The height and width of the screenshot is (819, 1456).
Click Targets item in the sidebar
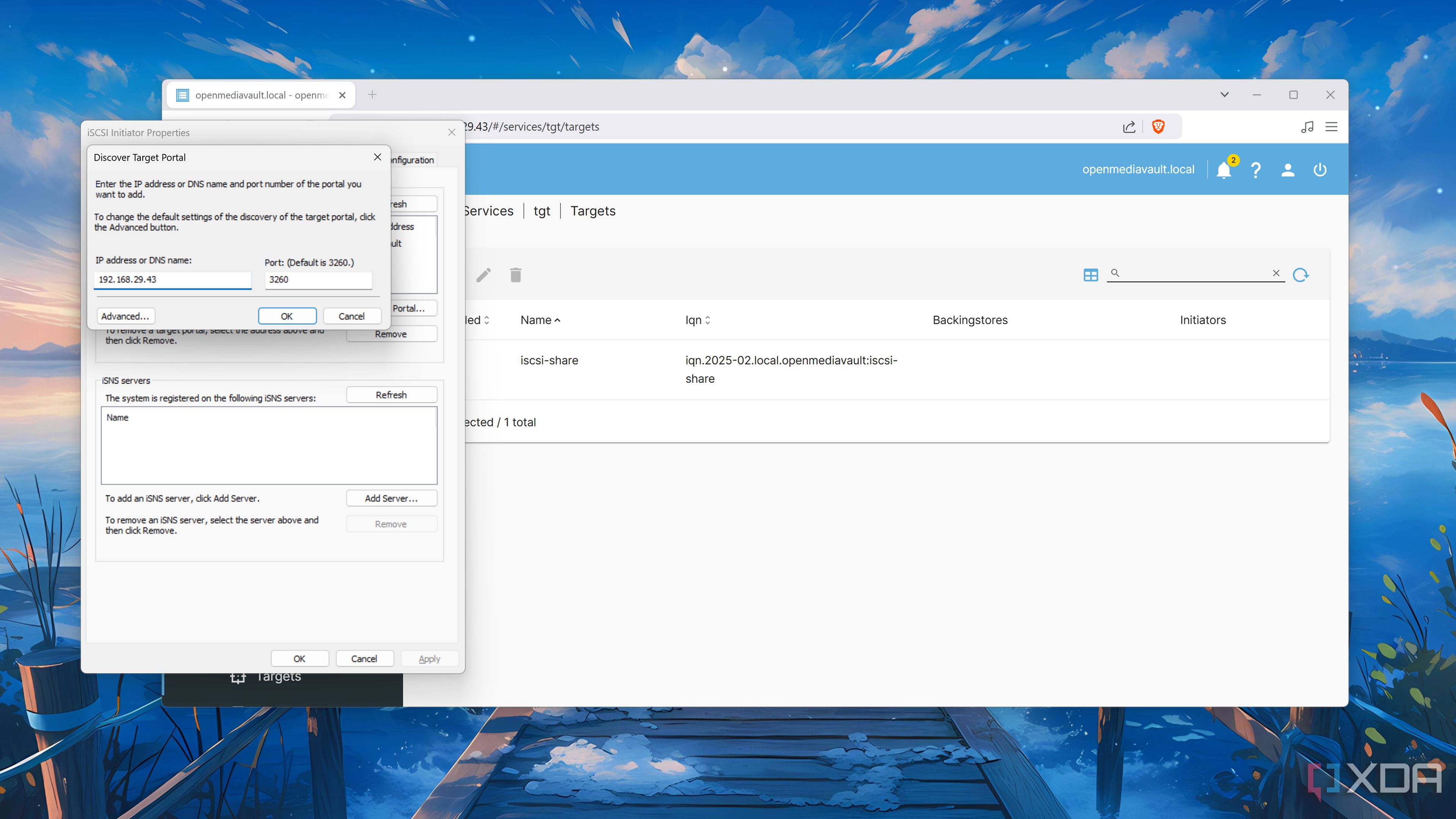coord(279,677)
